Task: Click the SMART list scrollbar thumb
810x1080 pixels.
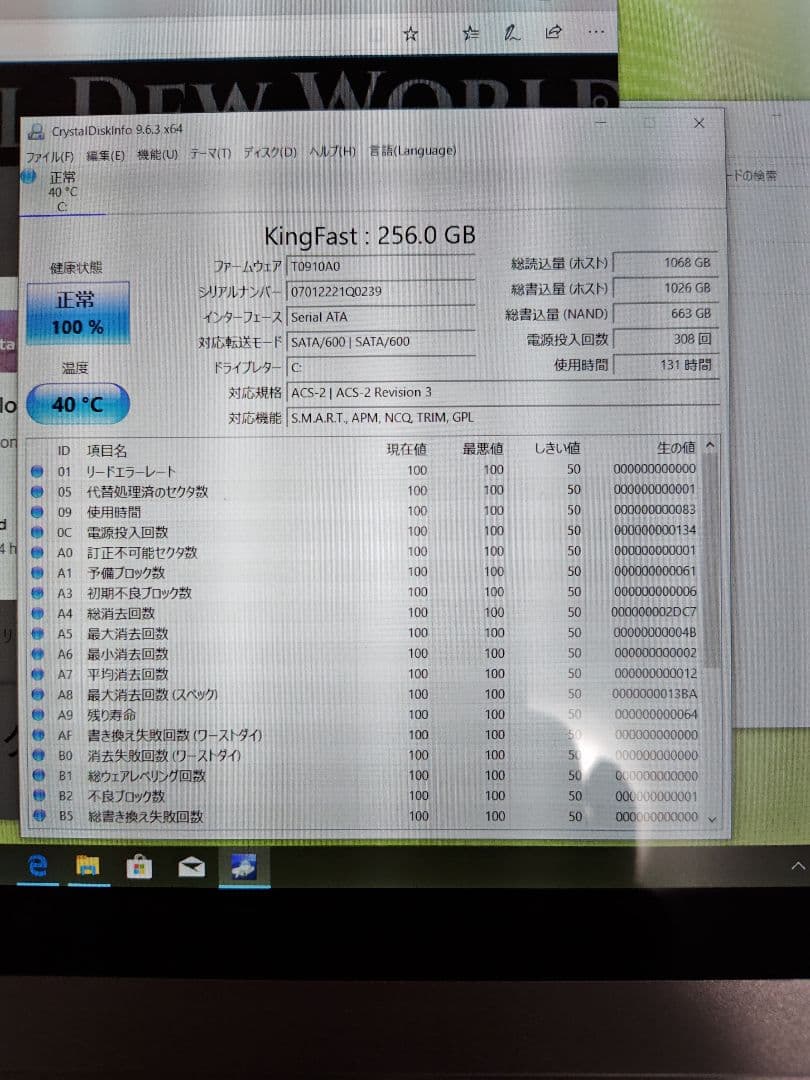Action: tap(712, 561)
